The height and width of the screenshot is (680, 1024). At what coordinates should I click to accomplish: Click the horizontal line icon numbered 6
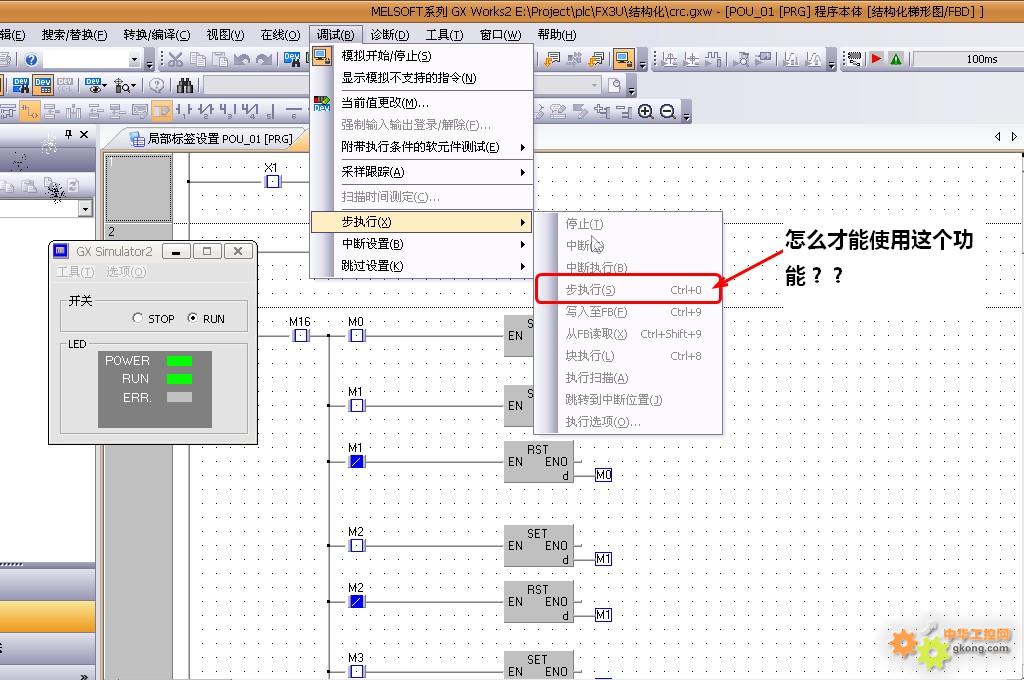click(x=295, y=112)
